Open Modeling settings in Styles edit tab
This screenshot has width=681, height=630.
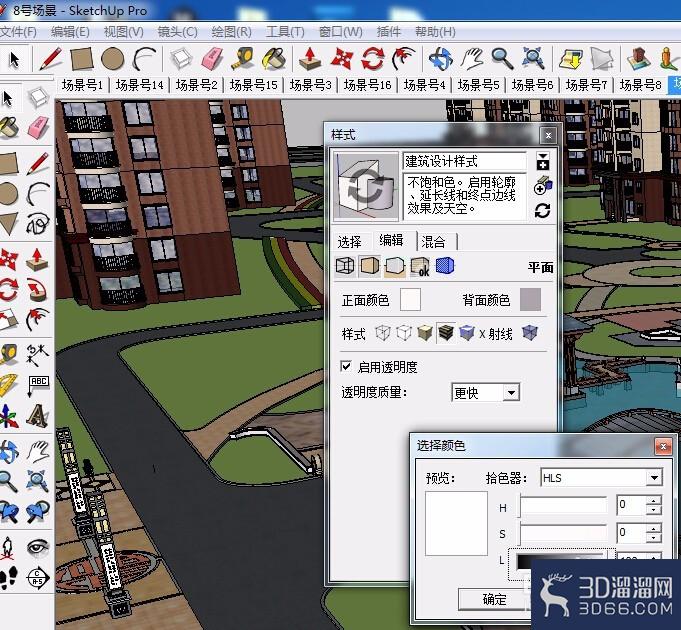point(445,266)
